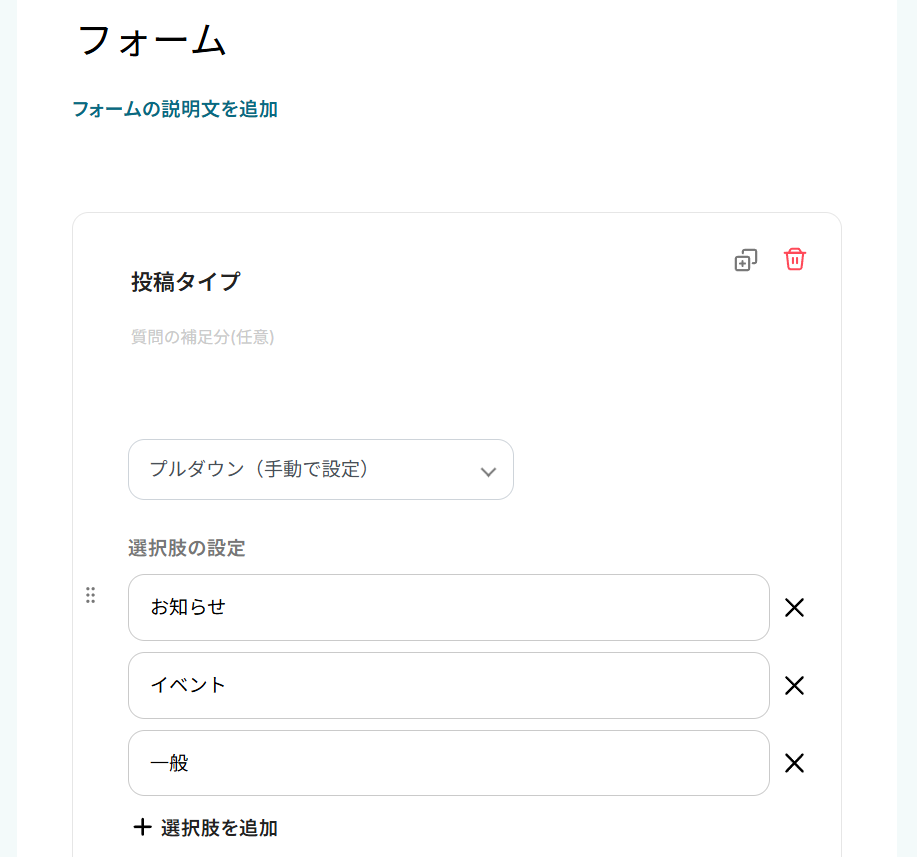Click the 投稿タイプ question title
The height and width of the screenshot is (857, 917).
coord(185,282)
